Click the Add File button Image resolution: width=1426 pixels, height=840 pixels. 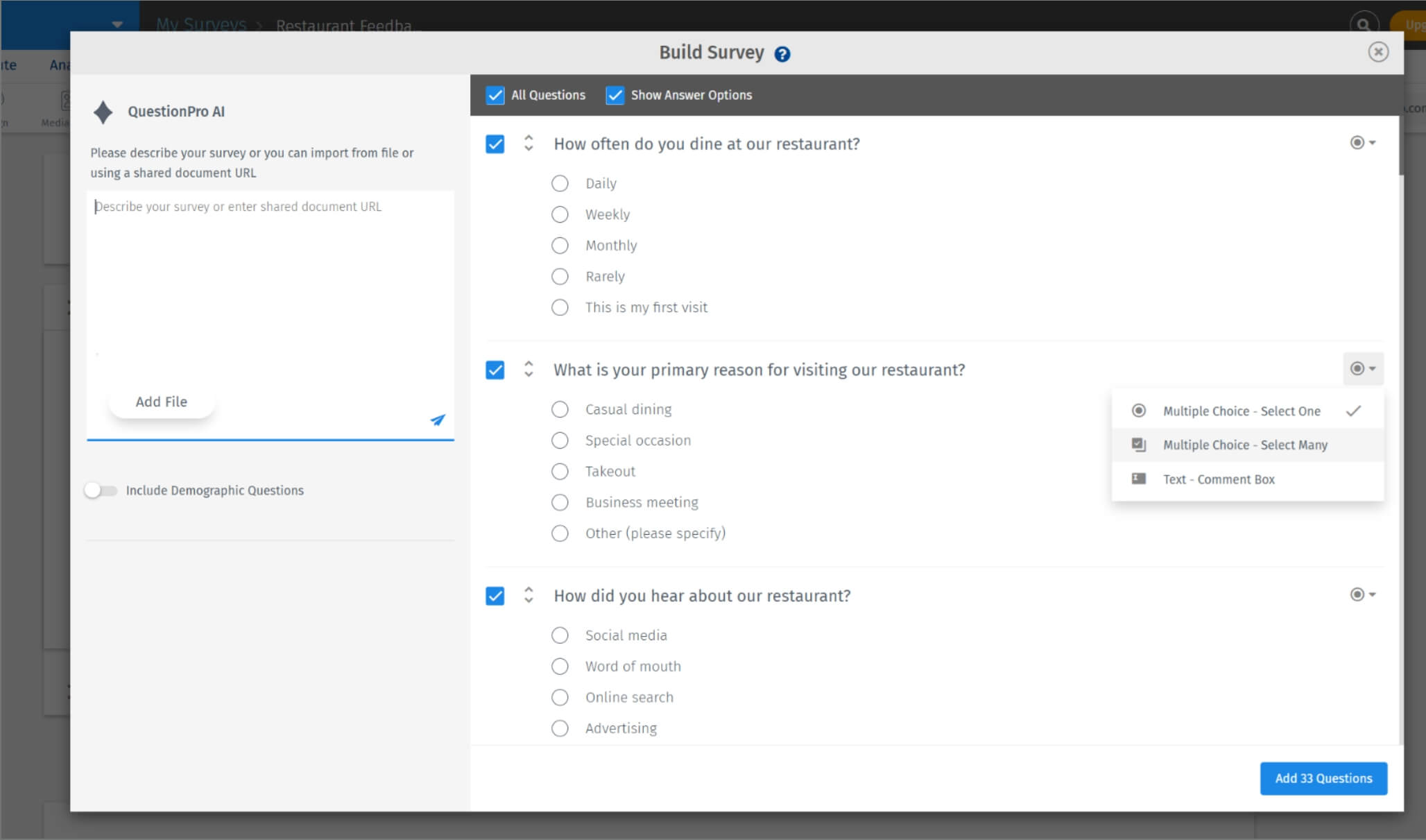click(162, 402)
